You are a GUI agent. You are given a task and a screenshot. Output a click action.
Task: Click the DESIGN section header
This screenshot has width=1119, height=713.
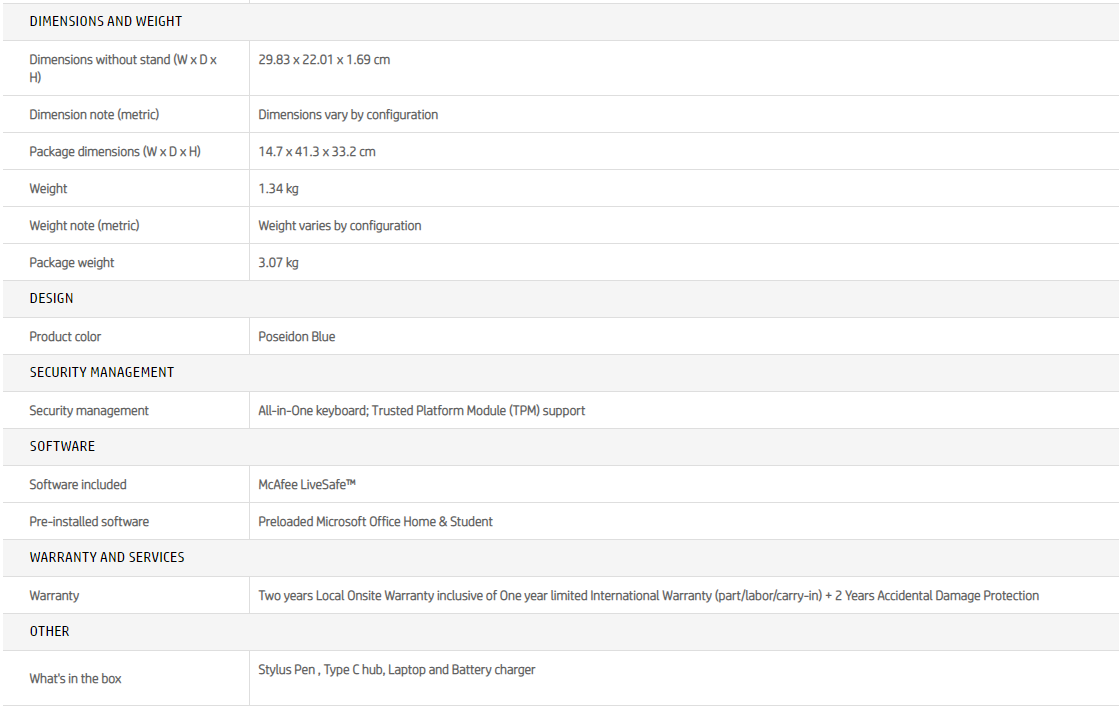[51, 299]
